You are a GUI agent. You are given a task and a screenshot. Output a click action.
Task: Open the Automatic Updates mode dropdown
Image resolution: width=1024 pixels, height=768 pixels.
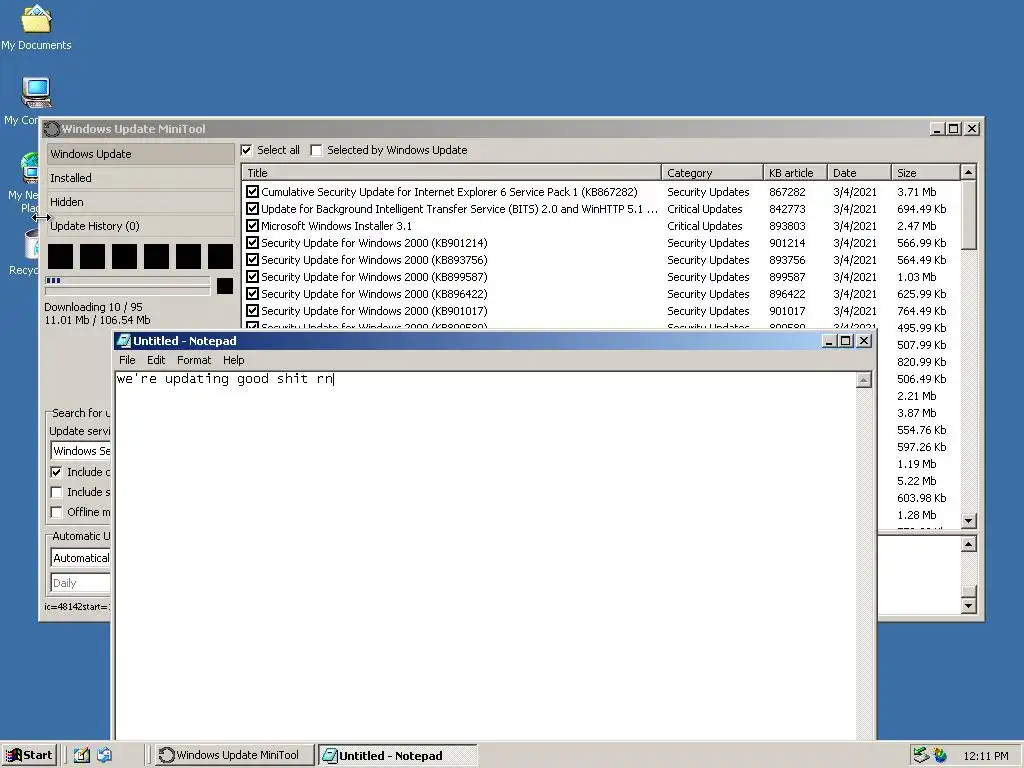pyautogui.click(x=80, y=558)
